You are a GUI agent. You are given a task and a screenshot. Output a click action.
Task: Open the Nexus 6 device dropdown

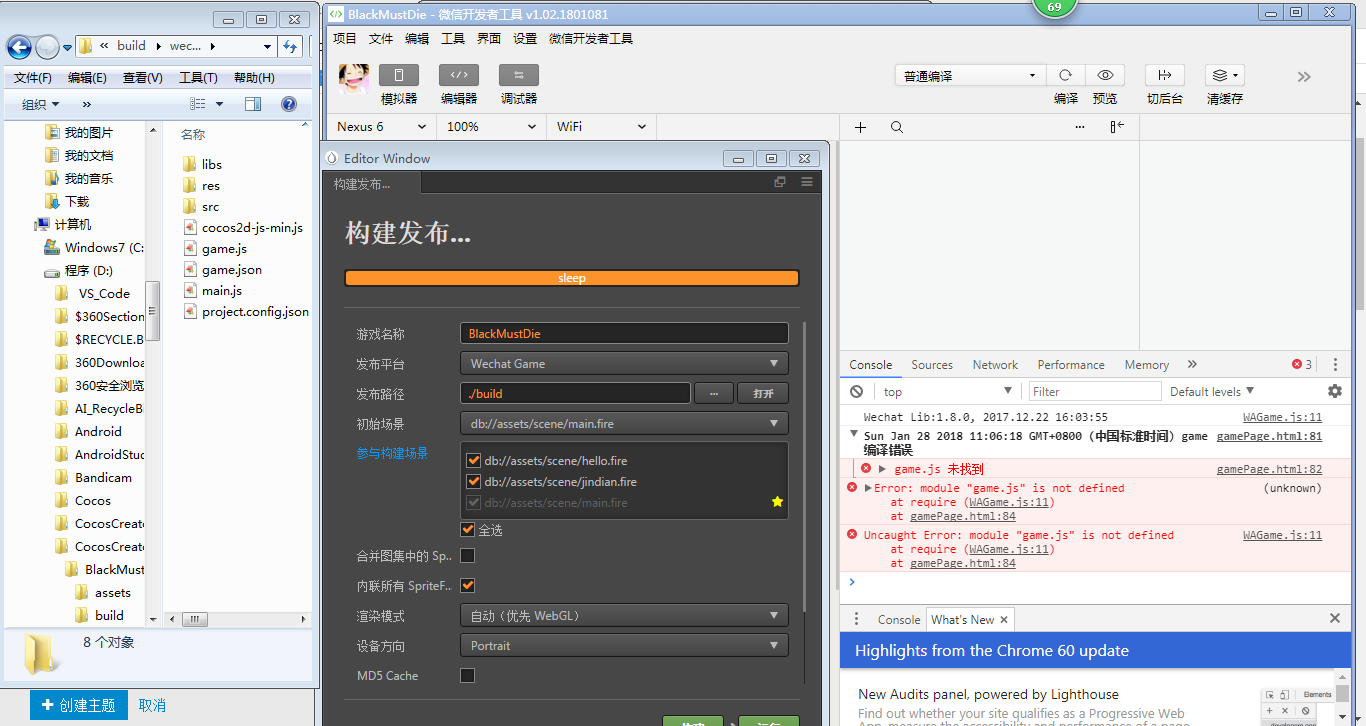pos(381,127)
